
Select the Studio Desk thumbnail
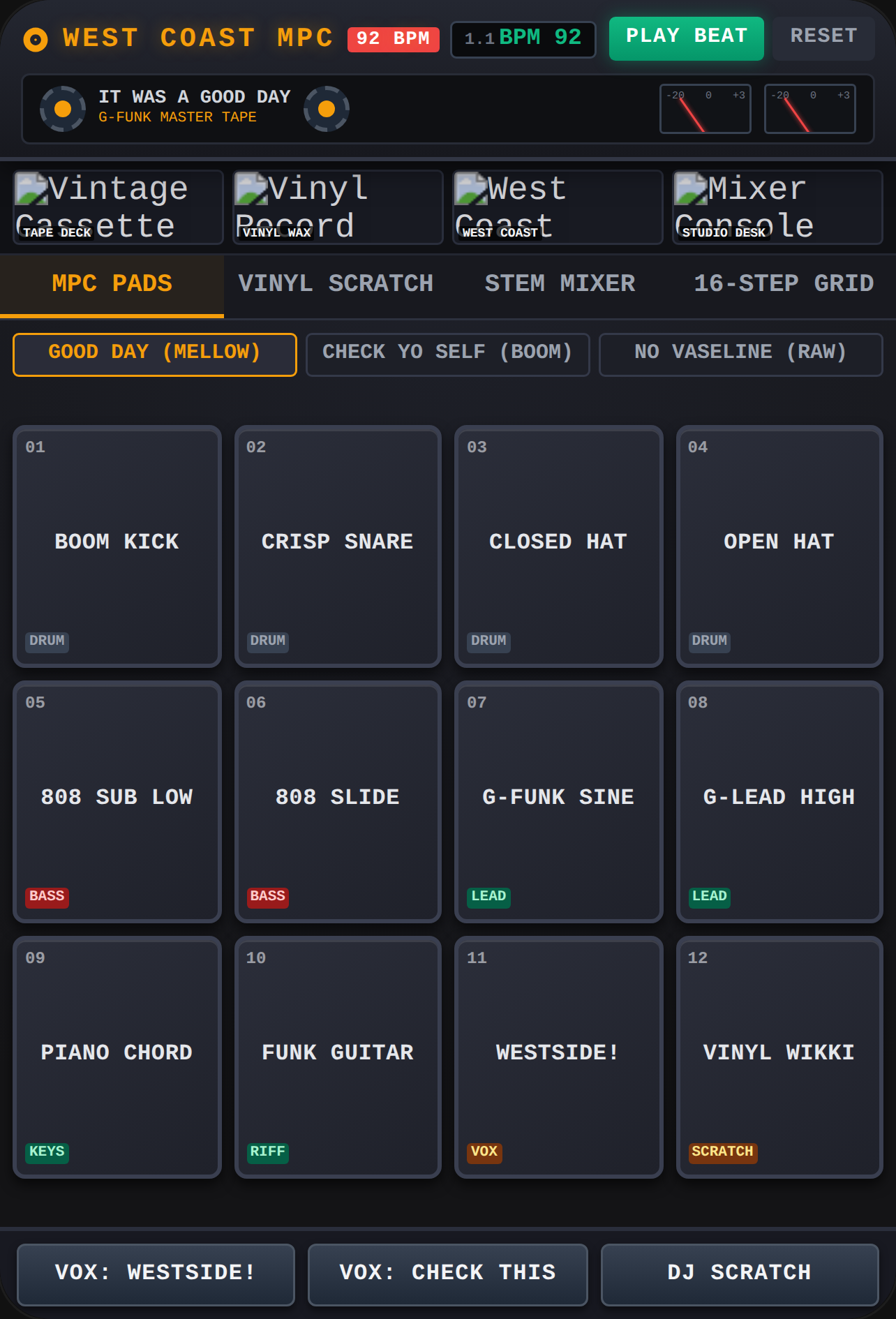(777, 207)
